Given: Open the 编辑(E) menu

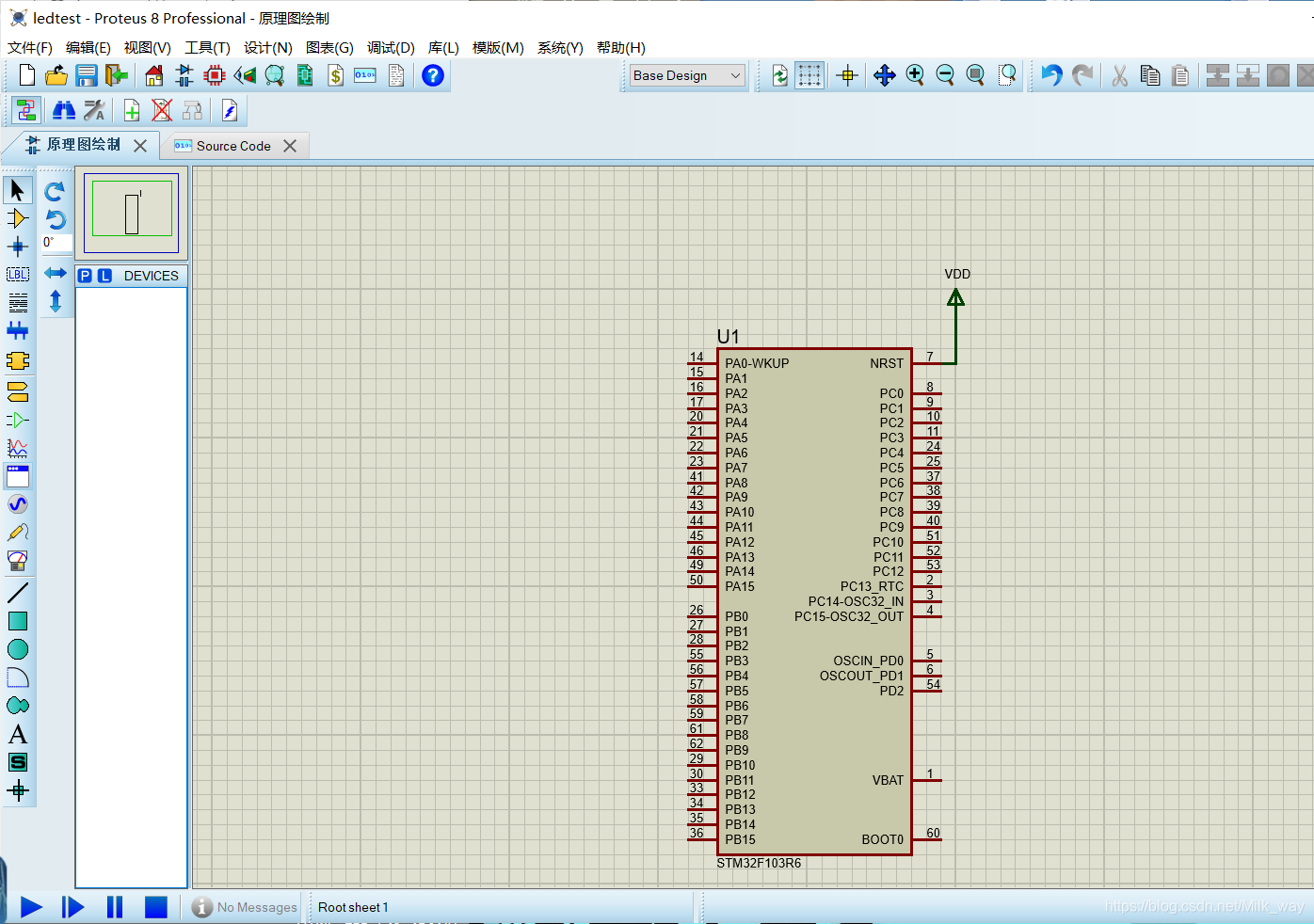Looking at the screenshot, I should [x=88, y=47].
